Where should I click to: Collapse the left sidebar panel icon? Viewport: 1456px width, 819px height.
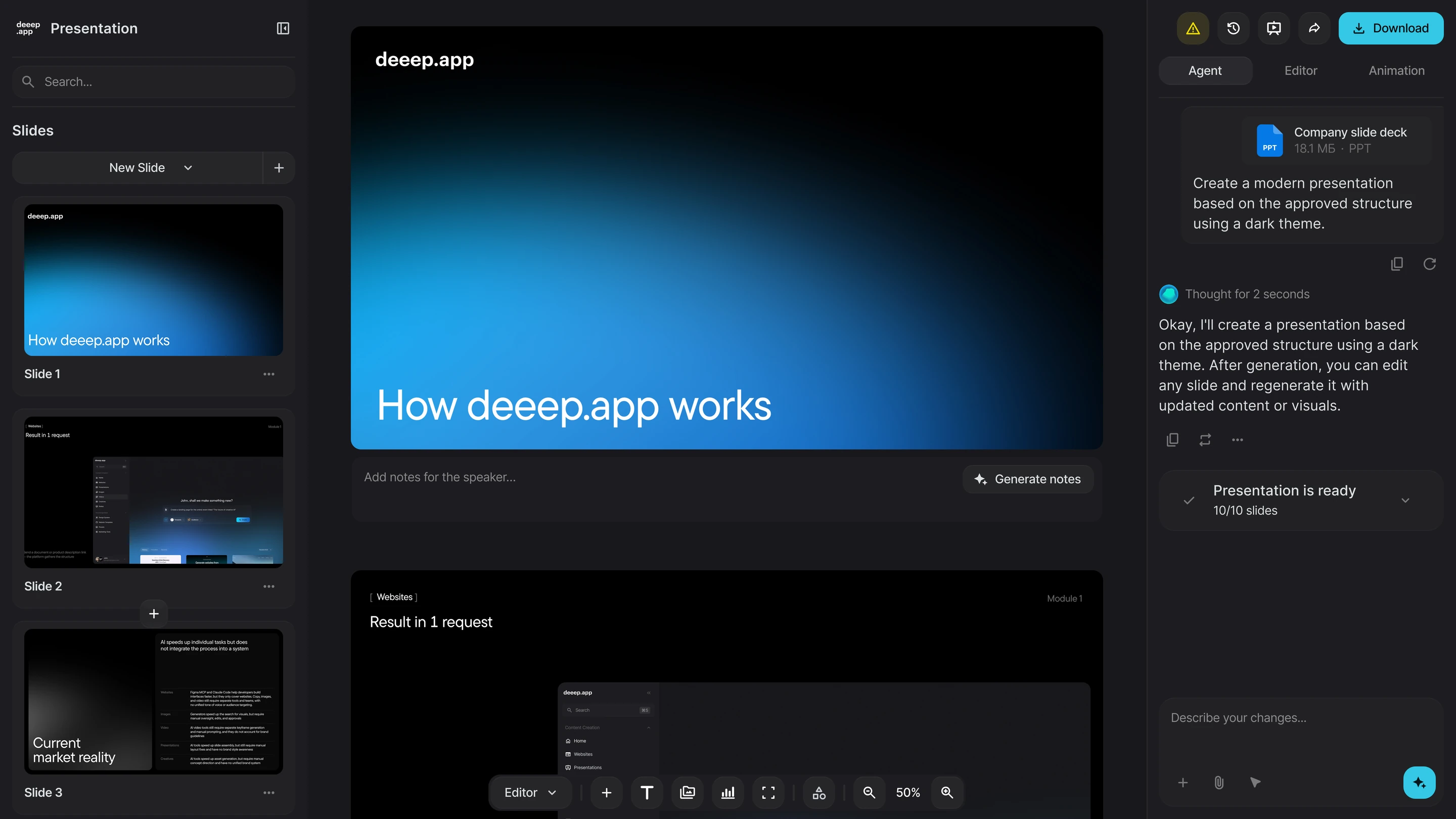pos(283,28)
